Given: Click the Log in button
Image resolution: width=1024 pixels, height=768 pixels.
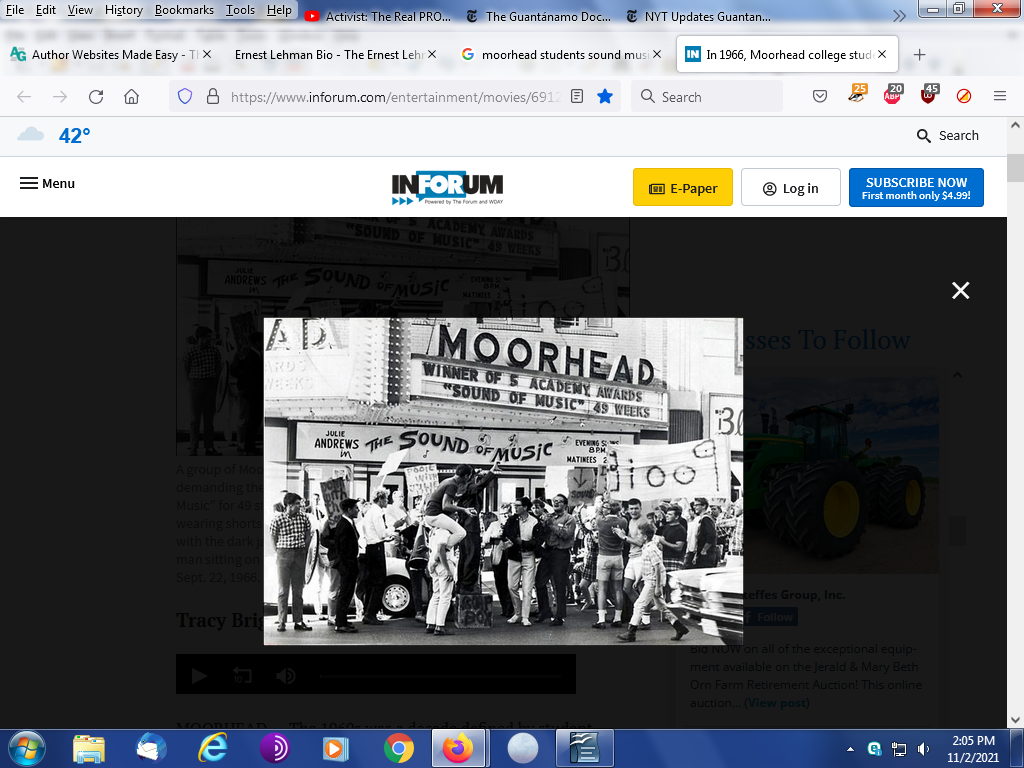Looking at the screenshot, I should coord(790,187).
